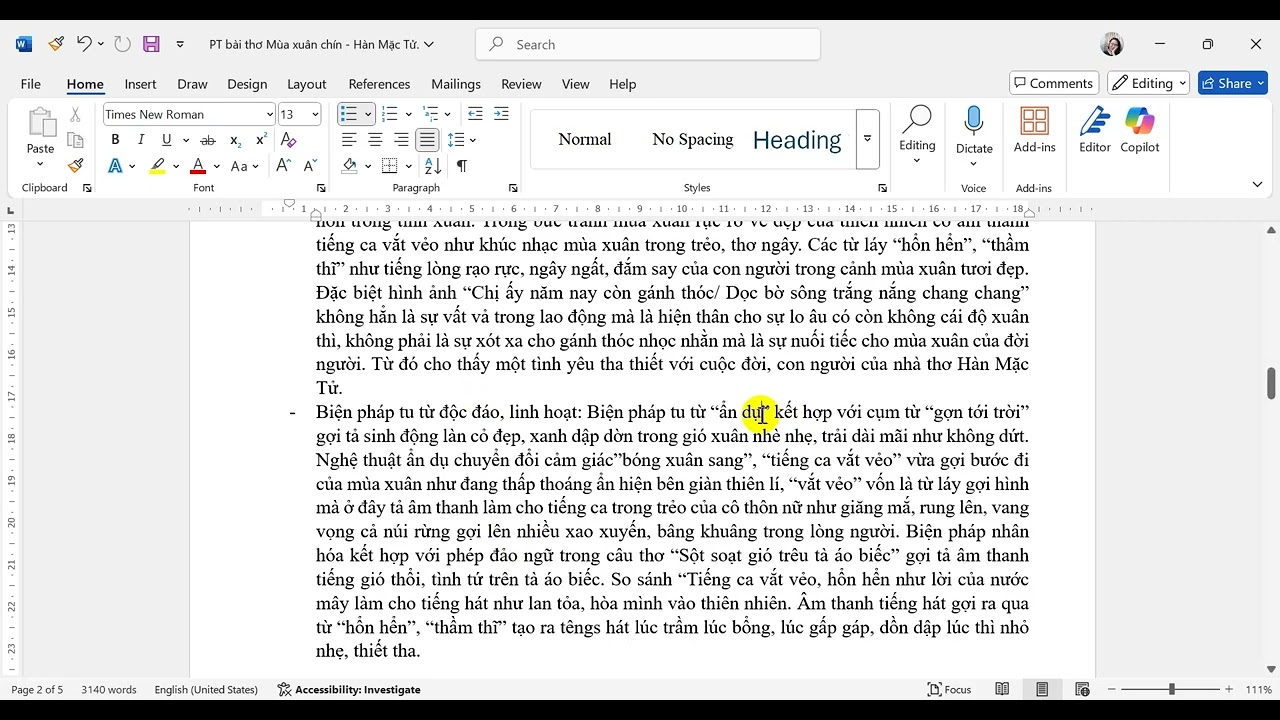Click the vertical scrollbar thumb
The height and width of the screenshot is (720, 1280).
tap(1271, 383)
